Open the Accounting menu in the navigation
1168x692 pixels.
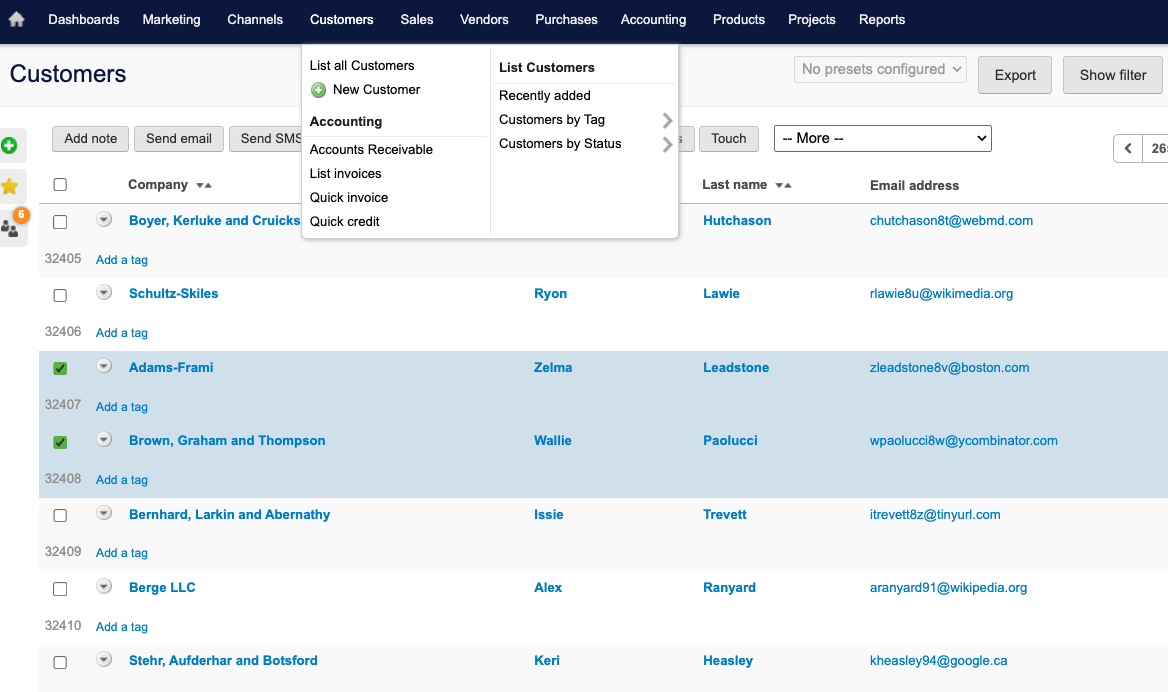(653, 19)
